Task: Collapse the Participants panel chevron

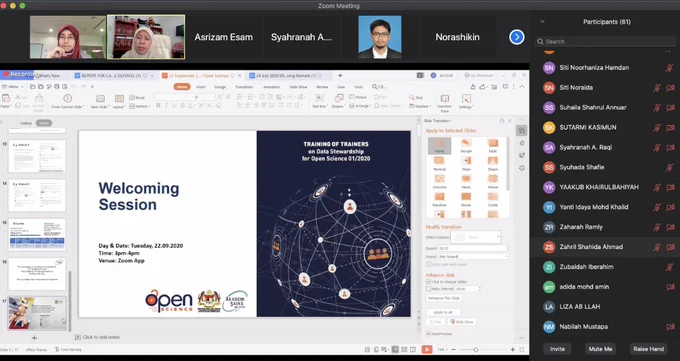Action: point(542,21)
